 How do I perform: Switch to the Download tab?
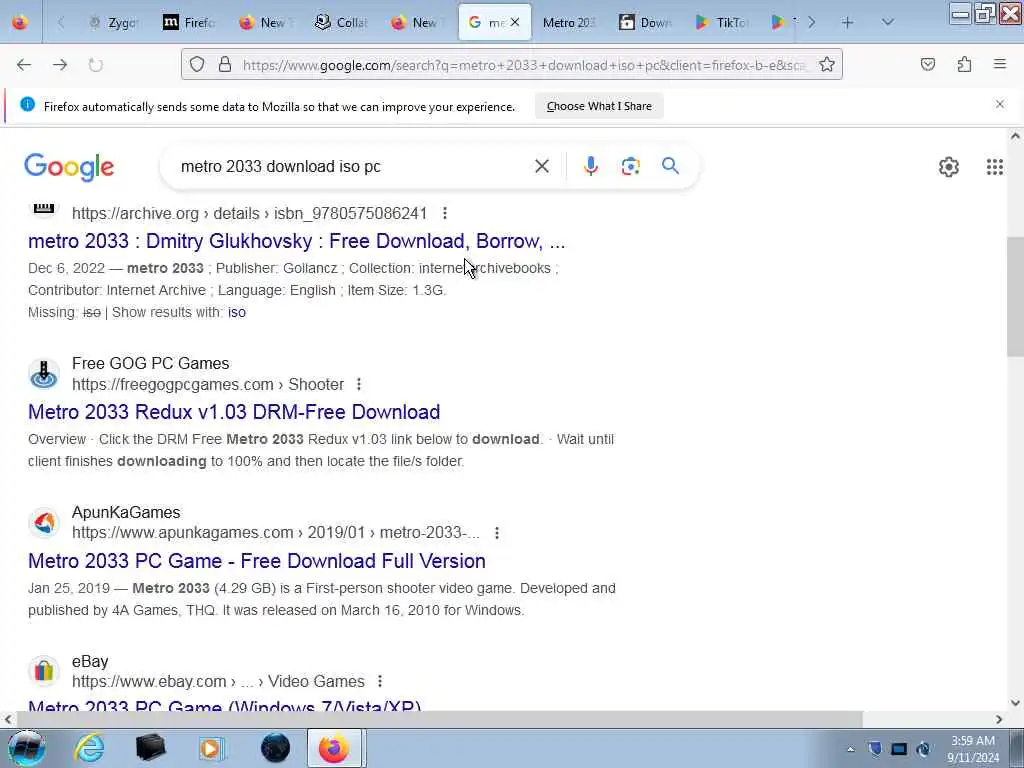coord(645,23)
